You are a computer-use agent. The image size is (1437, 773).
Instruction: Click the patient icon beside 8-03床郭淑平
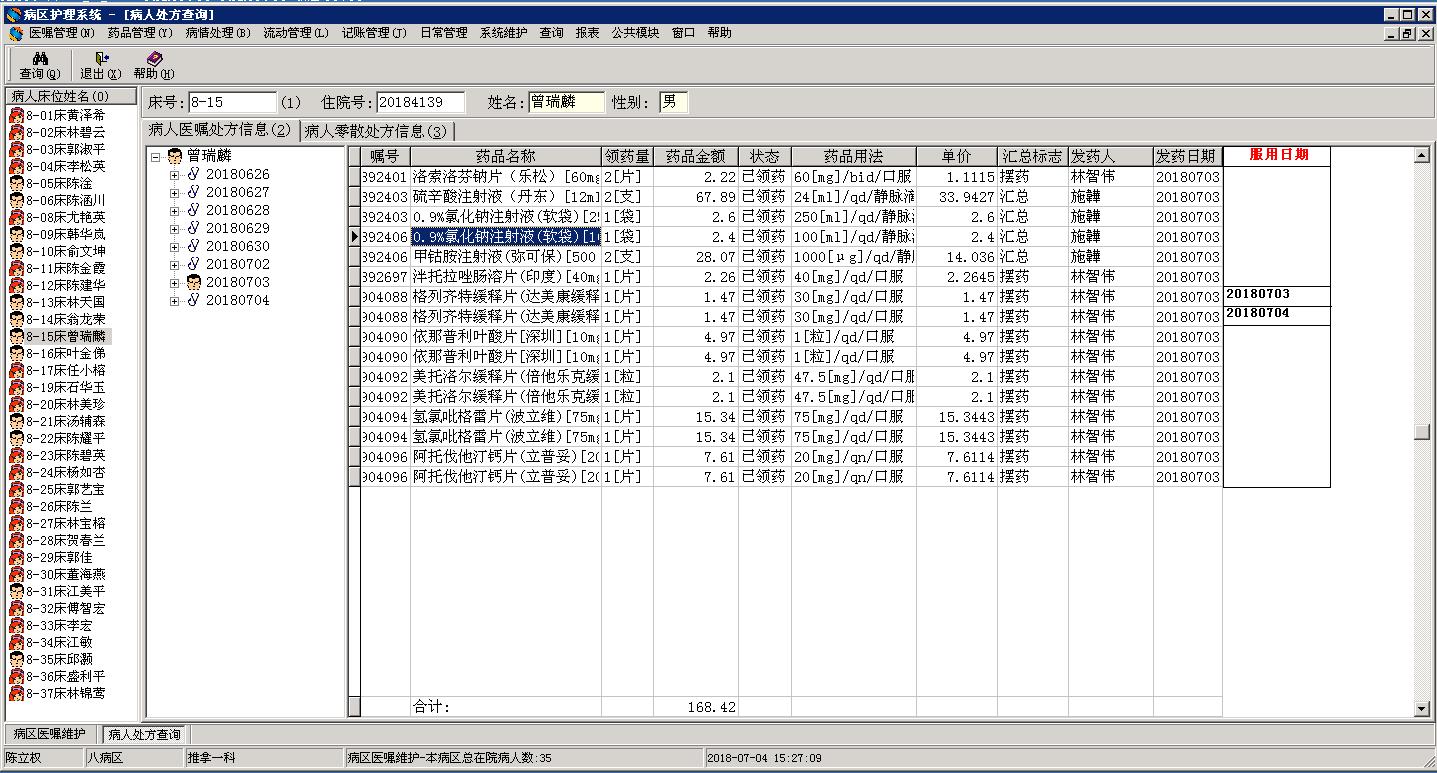(x=17, y=149)
